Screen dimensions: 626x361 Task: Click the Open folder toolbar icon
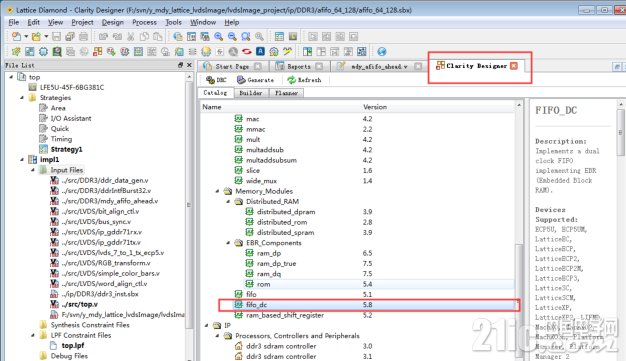click(x=36, y=37)
